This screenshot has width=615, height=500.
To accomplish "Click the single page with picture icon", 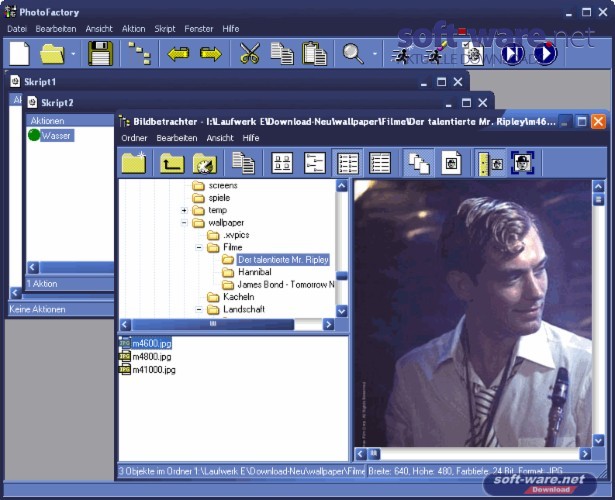I will pyautogui.click(x=451, y=163).
